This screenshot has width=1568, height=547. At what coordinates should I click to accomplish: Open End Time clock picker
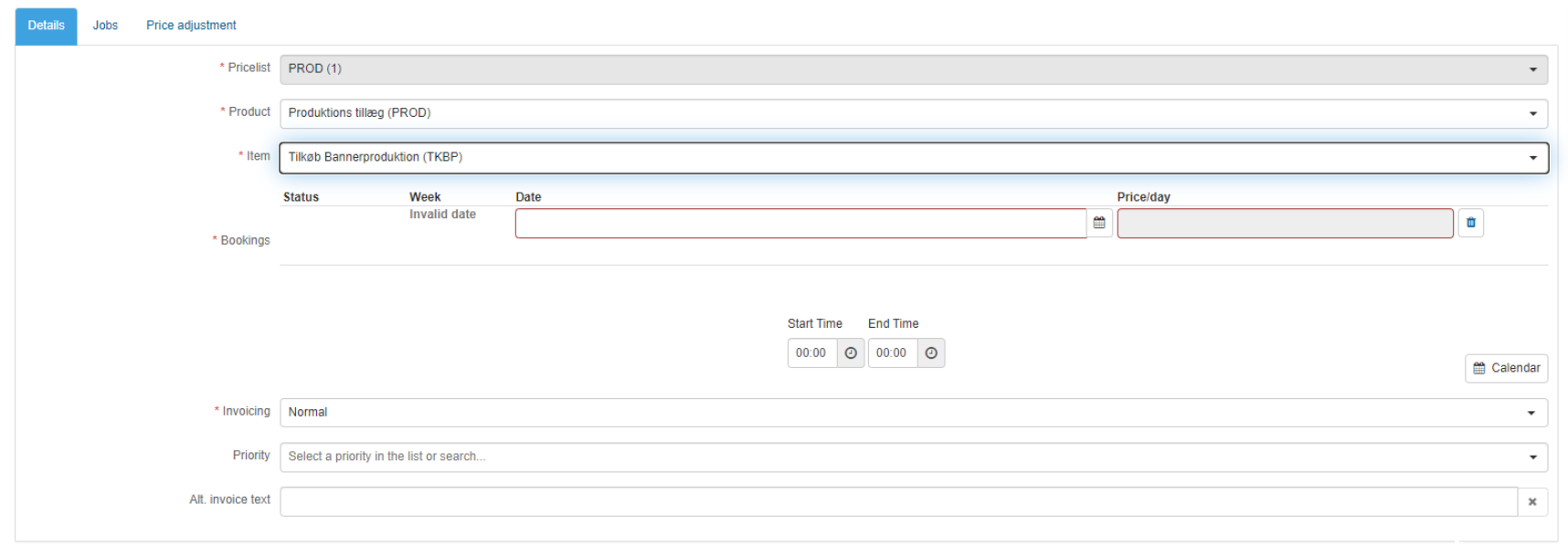click(x=931, y=353)
